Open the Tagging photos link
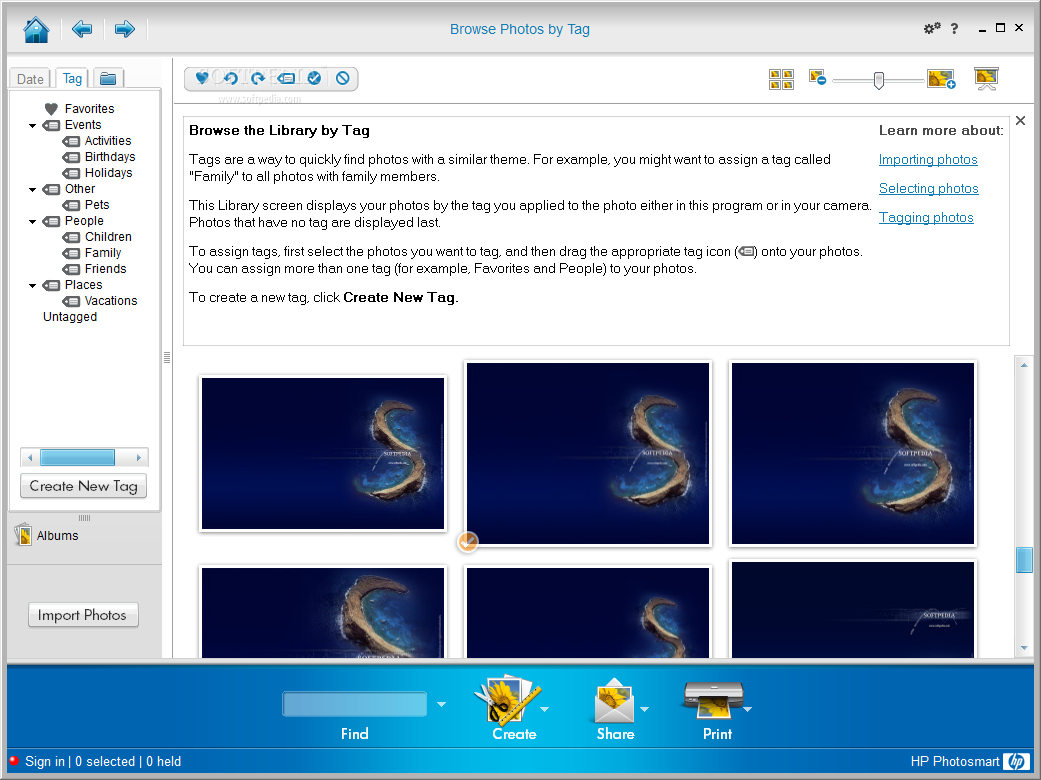Screen dimensions: 1041x780 click(x=925, y=218)
